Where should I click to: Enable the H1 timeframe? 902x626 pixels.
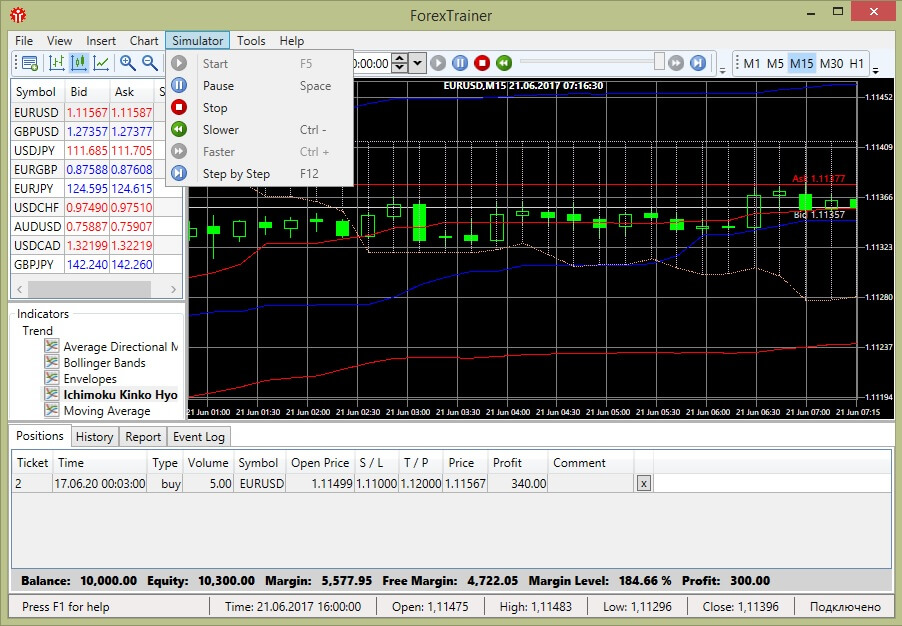[x=857, y=63]
